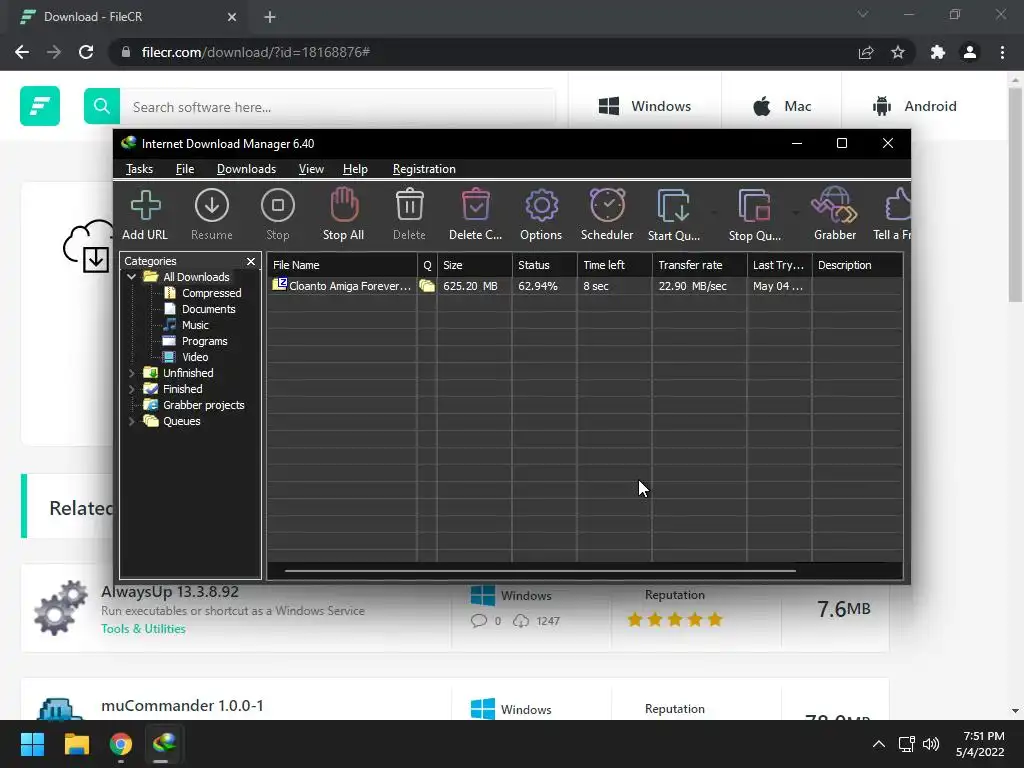Open the Mac section on FileCR
The width and height of the screenshot is (1024, 768).
782,106
